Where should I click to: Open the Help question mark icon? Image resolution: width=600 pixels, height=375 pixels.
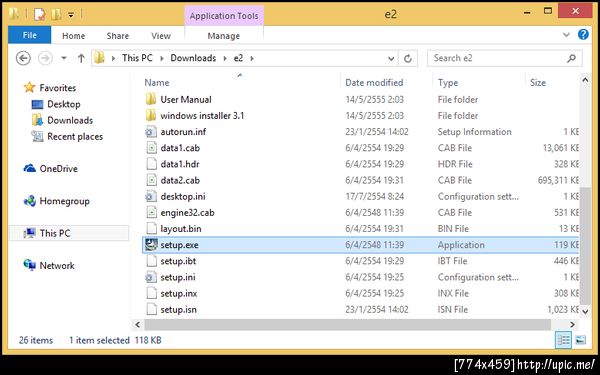point(583,34)
